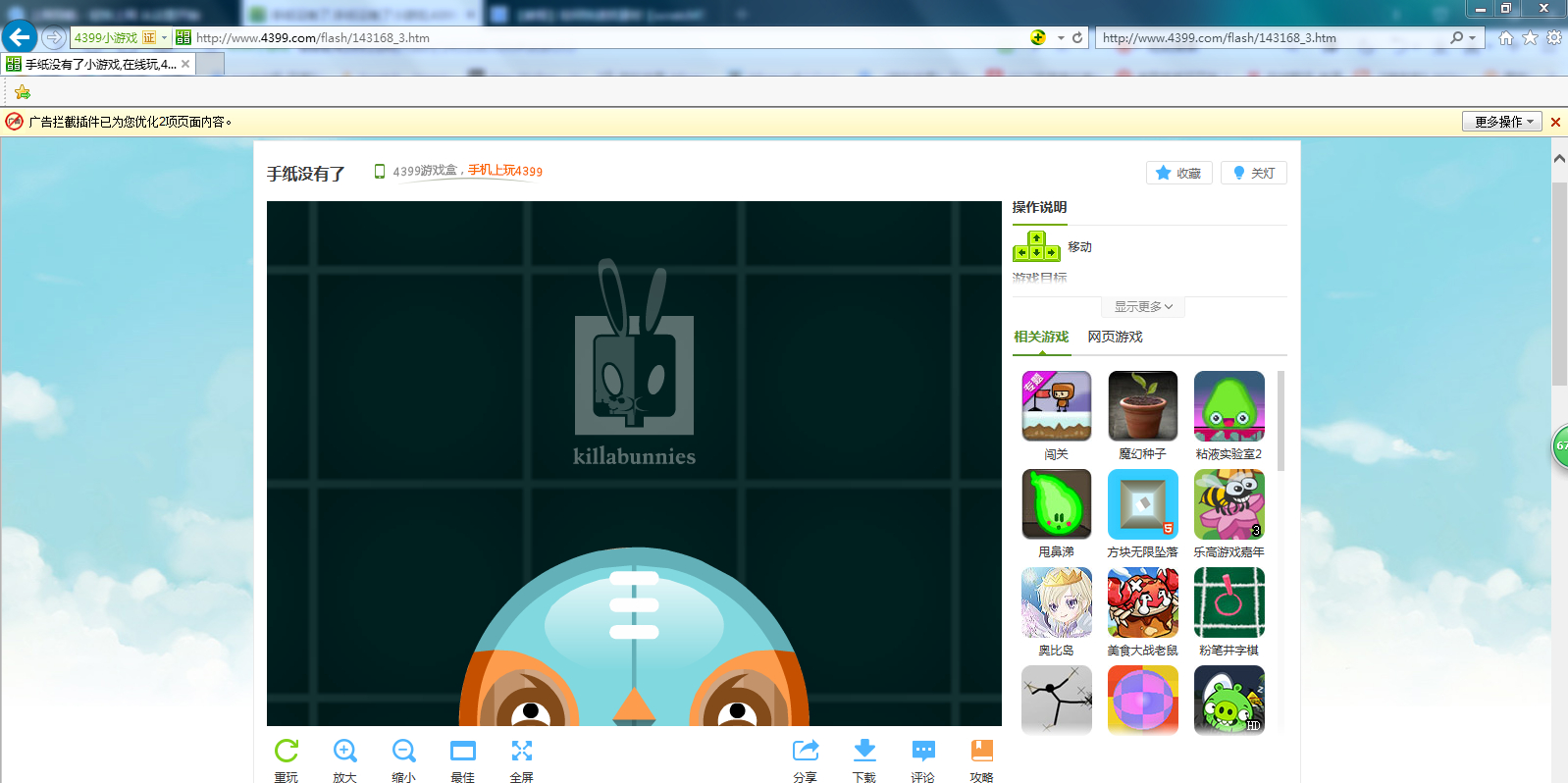This screenshot has height=783, width=1568.
Task: Open browser settings gear icon
Action: [1554, 37]
